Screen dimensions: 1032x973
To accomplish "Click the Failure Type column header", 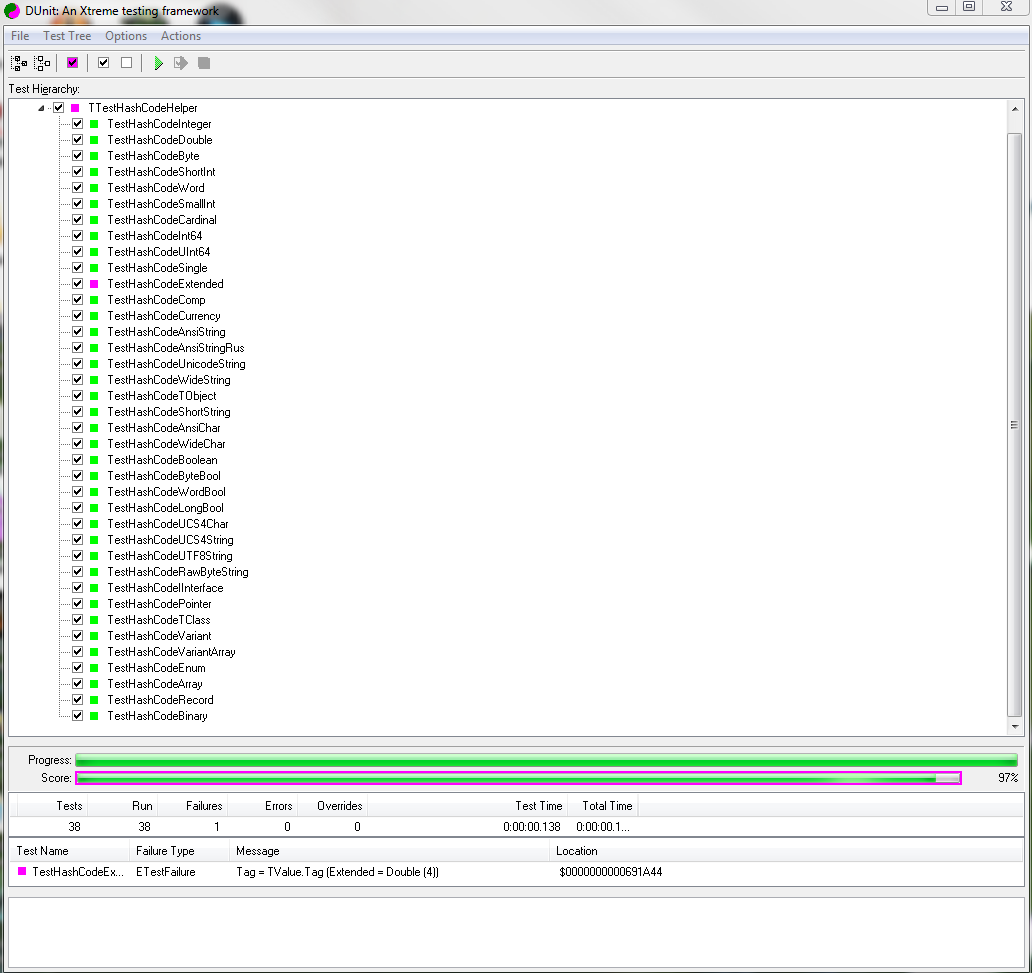I will (x=180, y=851).
